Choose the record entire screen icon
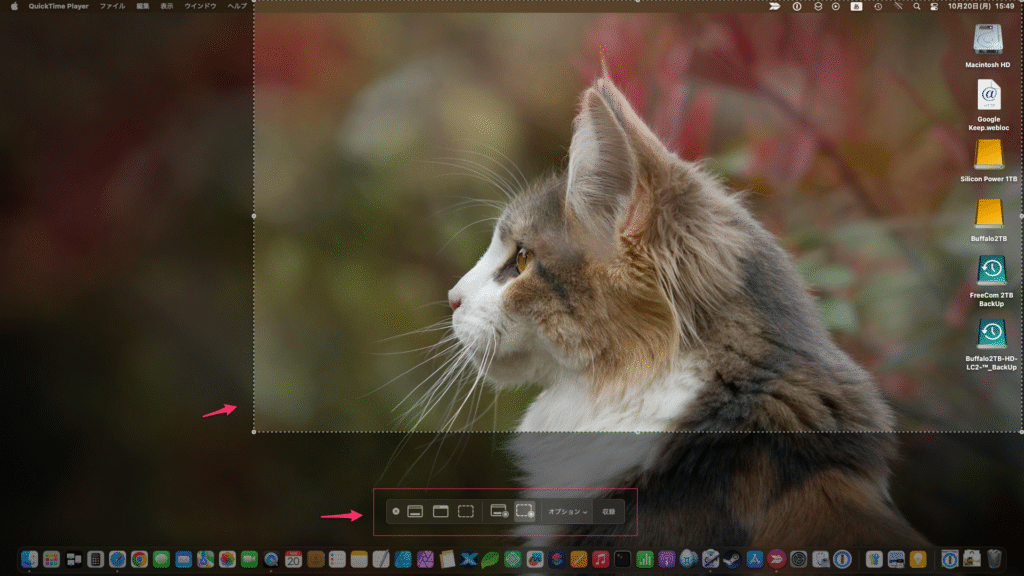This screenshot has width=1024, height=576. 499,511
